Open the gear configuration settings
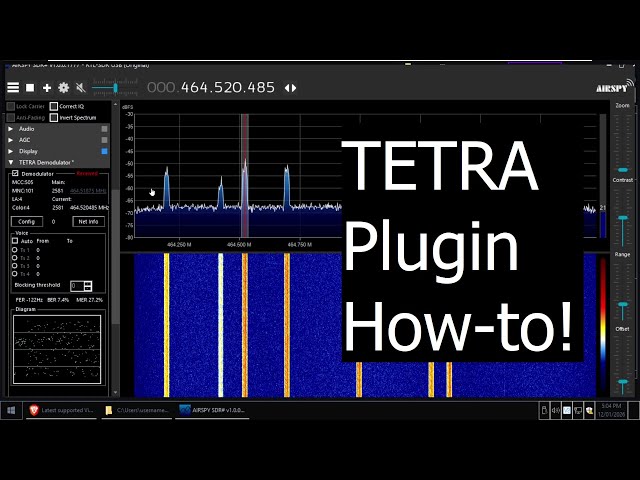 64,87
